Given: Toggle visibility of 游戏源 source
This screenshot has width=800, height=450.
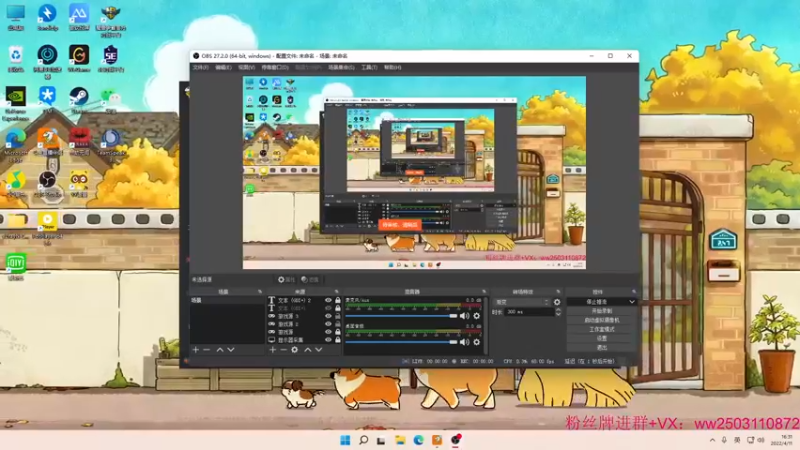Looking at the screenshot, I should click(x=328, y=332).
